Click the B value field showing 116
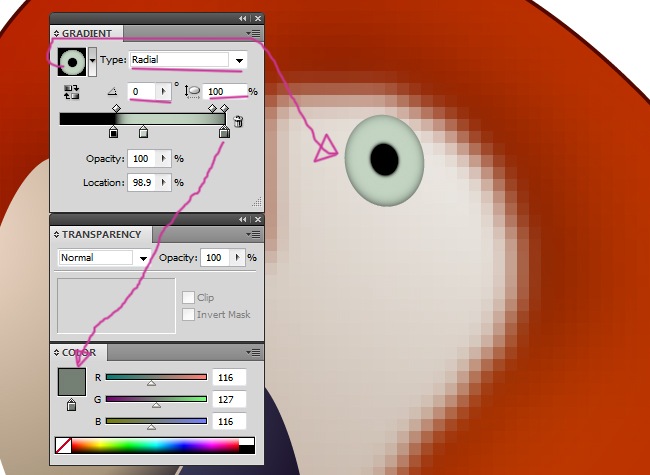650x475 pixels. click(229, 422)
